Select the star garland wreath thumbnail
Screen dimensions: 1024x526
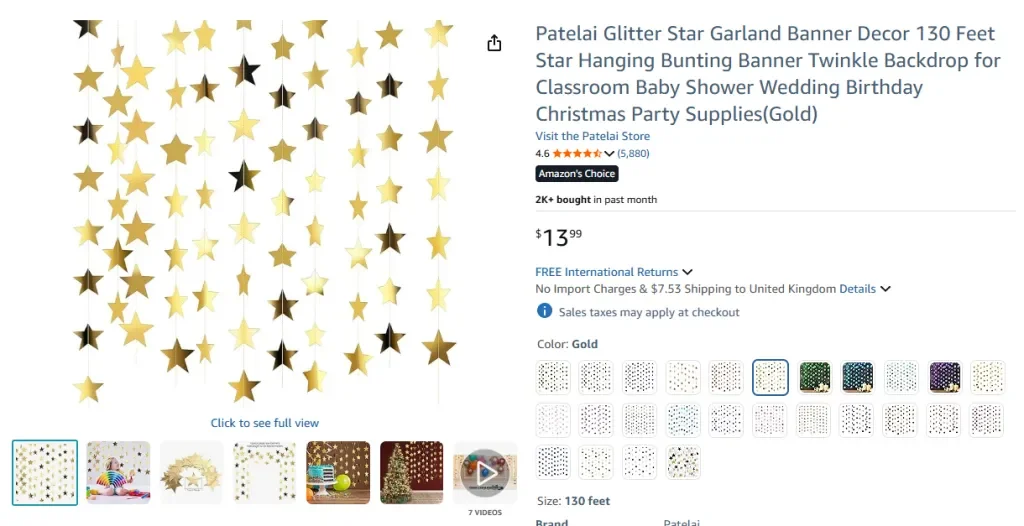click(192, 472)
